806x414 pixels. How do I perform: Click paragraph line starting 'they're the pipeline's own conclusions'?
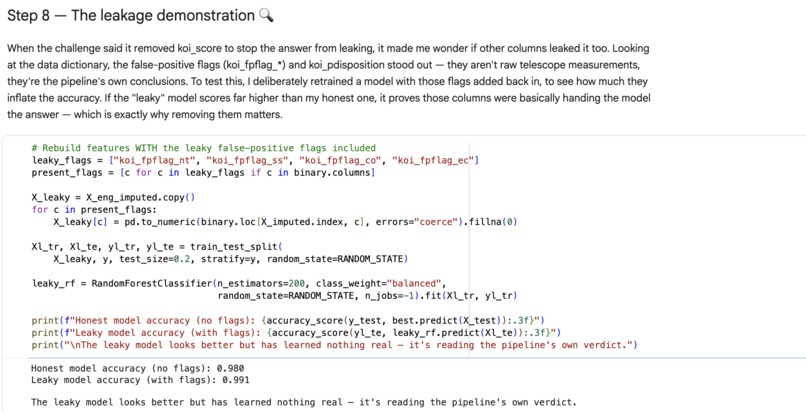point(327,81)
